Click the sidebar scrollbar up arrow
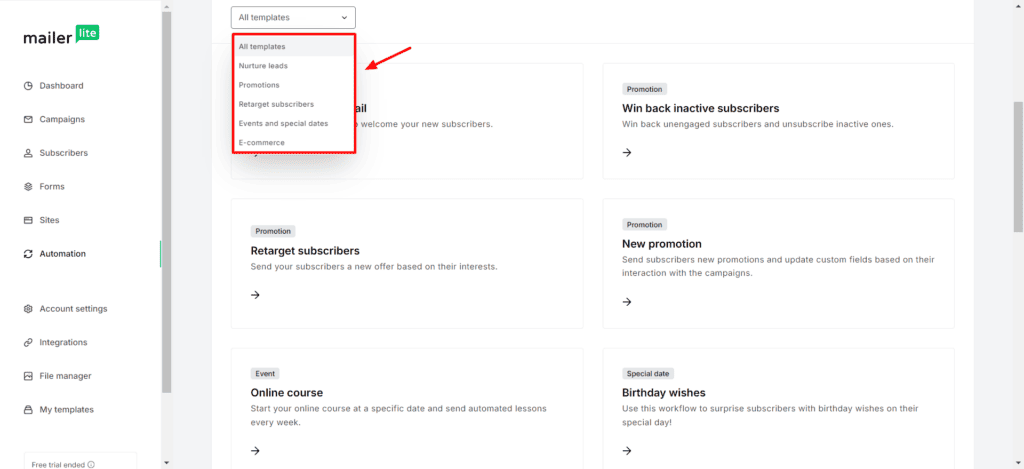Image resolution: width=1024 pixels, height=469 pixels. point(166,6)
